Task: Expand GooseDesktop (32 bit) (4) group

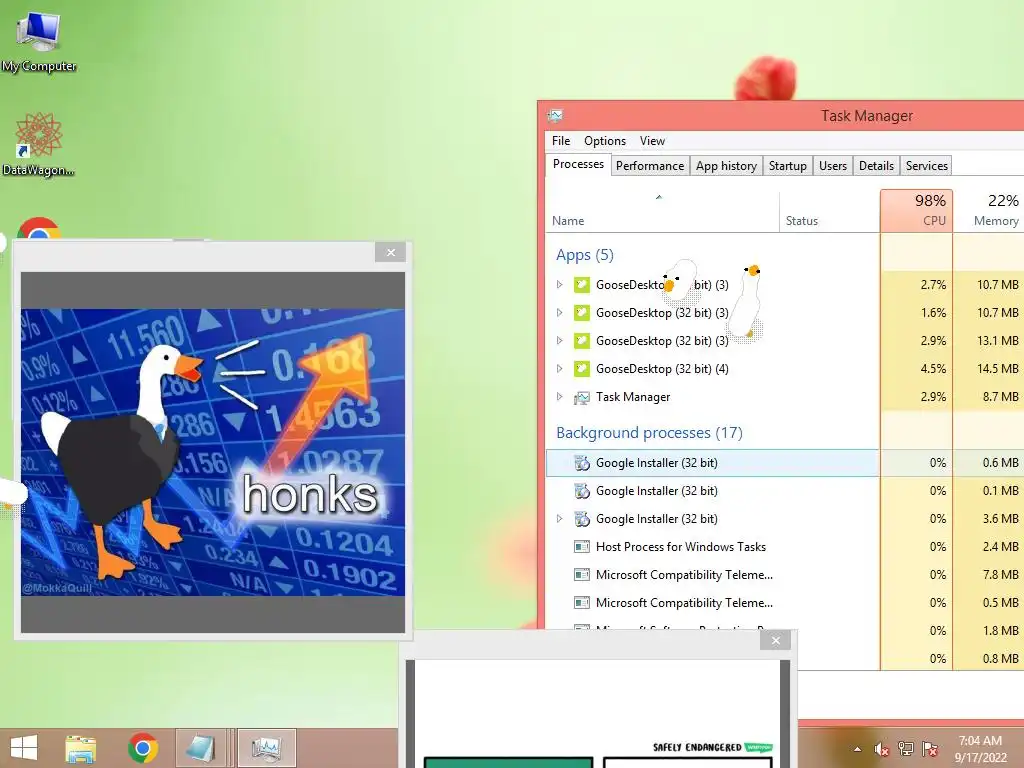Action: [560, 369]
